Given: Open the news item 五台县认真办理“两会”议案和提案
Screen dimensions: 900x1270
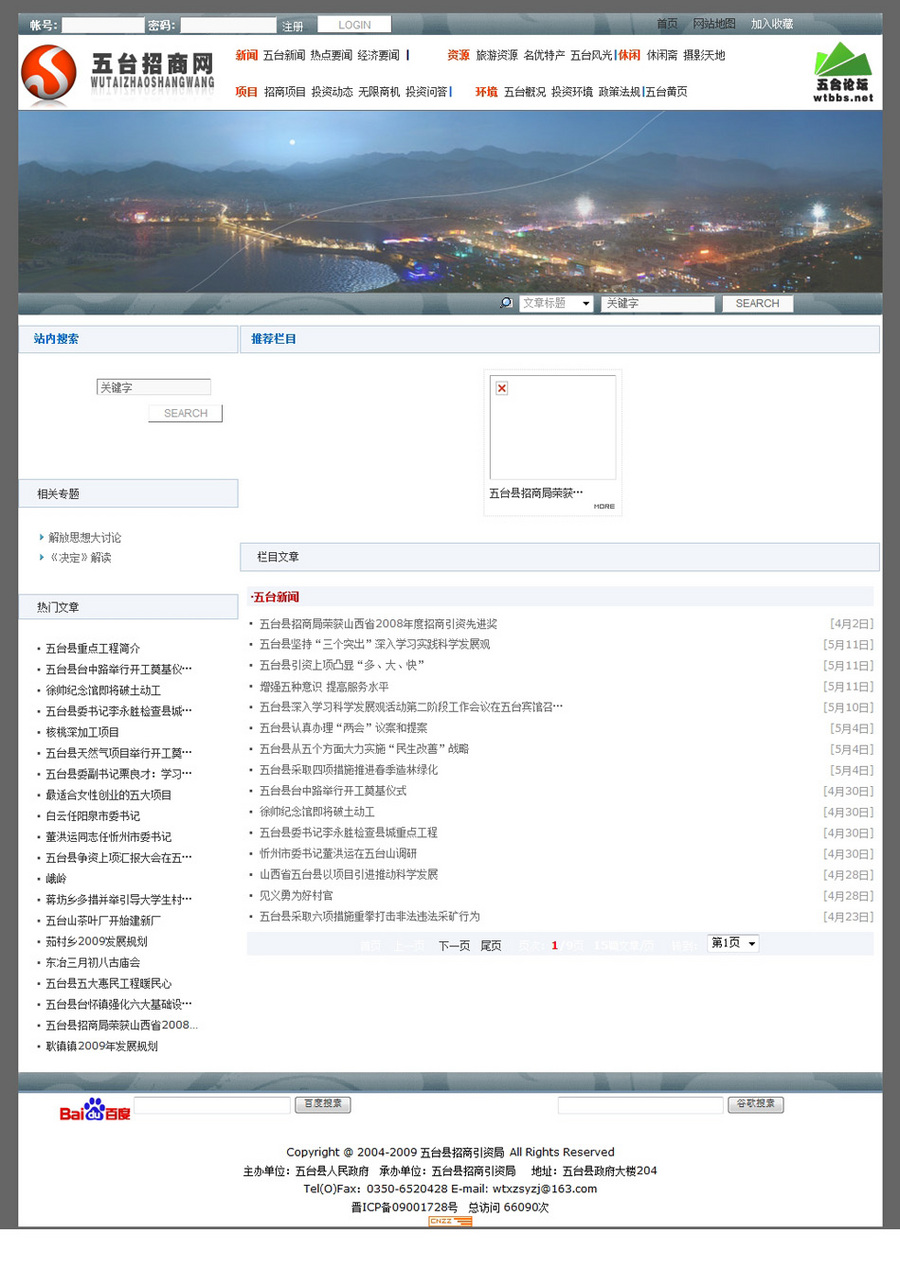Looking at the screenshot, I should click(343, 728).
